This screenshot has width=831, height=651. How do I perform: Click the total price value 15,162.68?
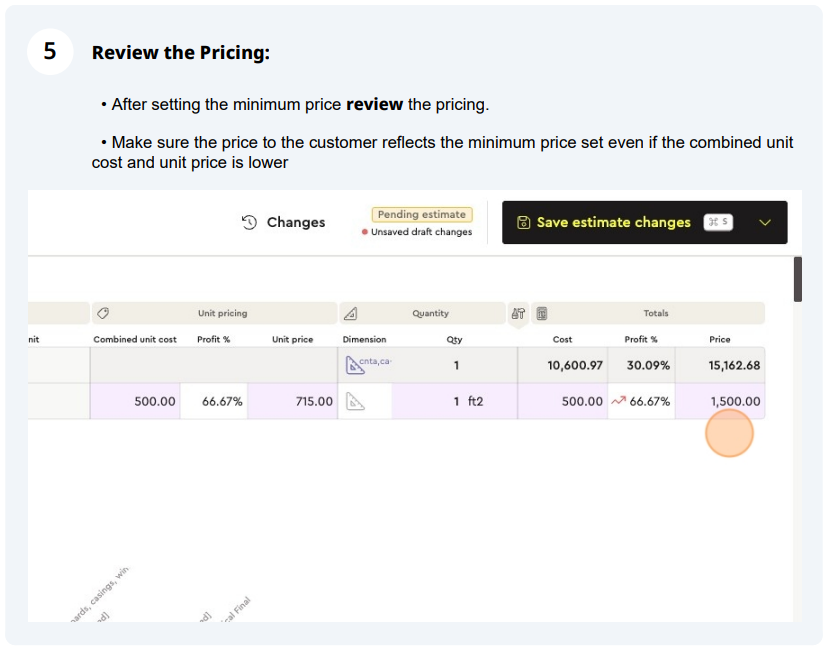[x=734, y=365]
